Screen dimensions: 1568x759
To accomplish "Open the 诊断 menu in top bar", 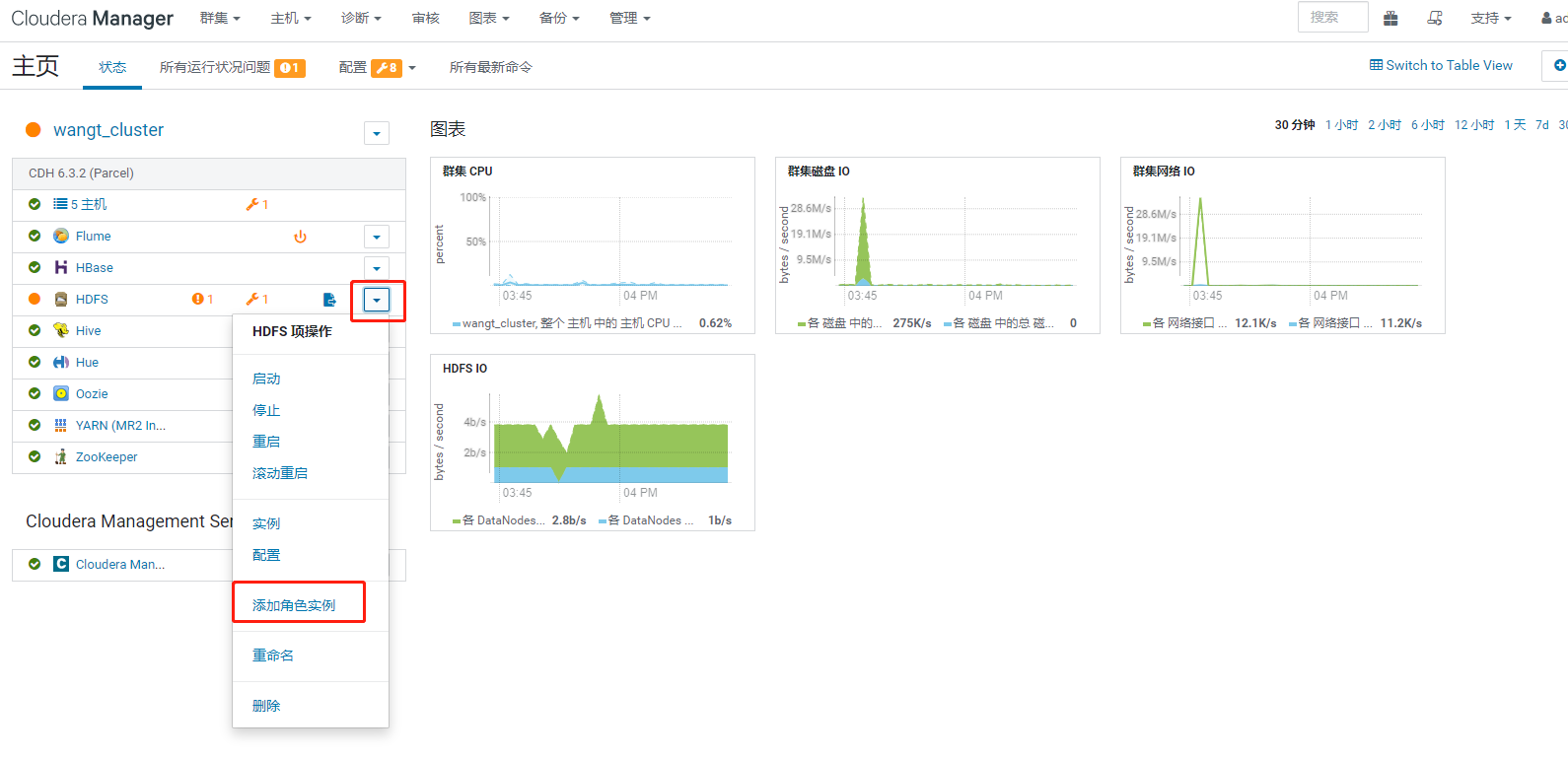I will (x=361, y=18).
